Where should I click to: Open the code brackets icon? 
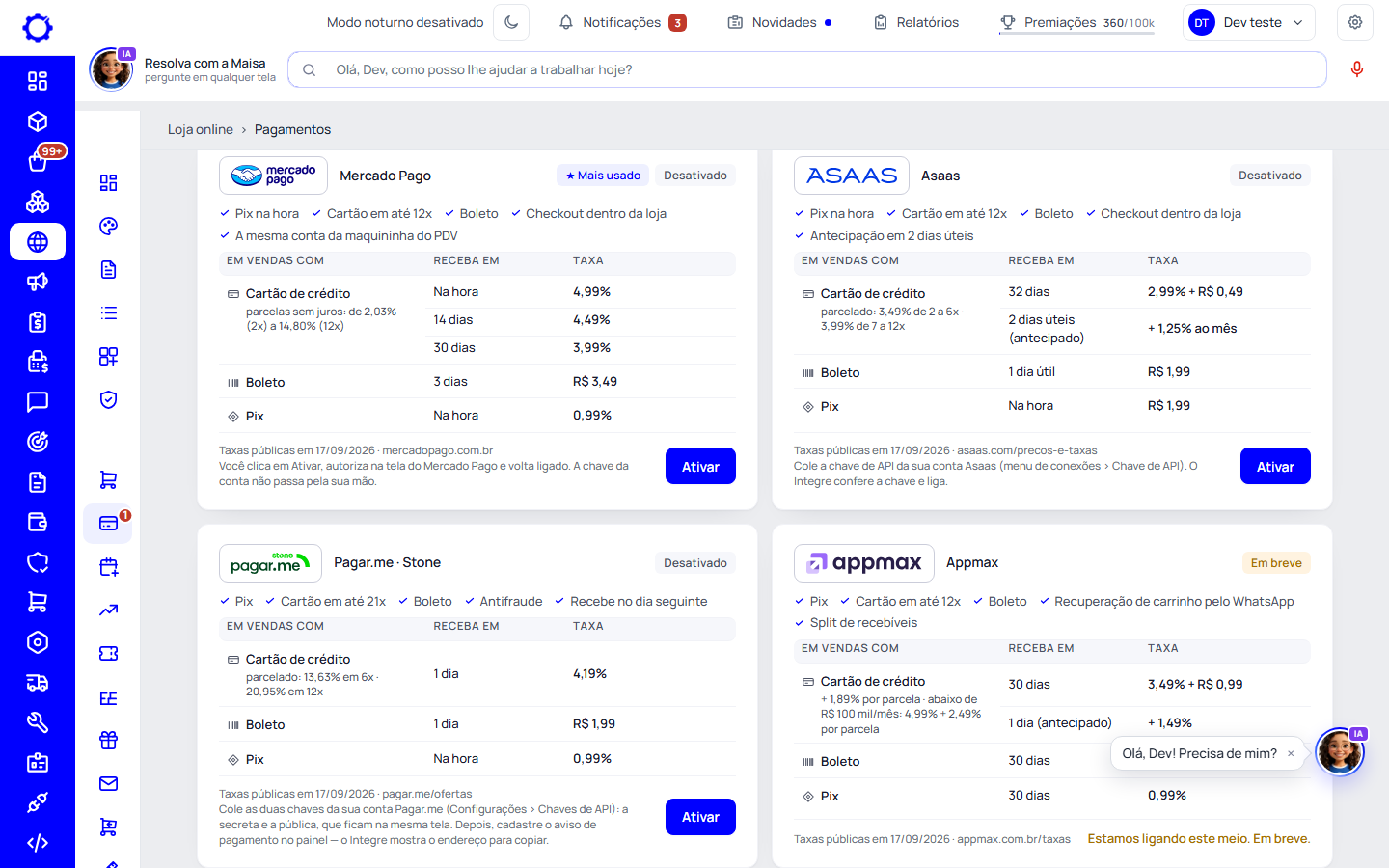tap(38, 843)
